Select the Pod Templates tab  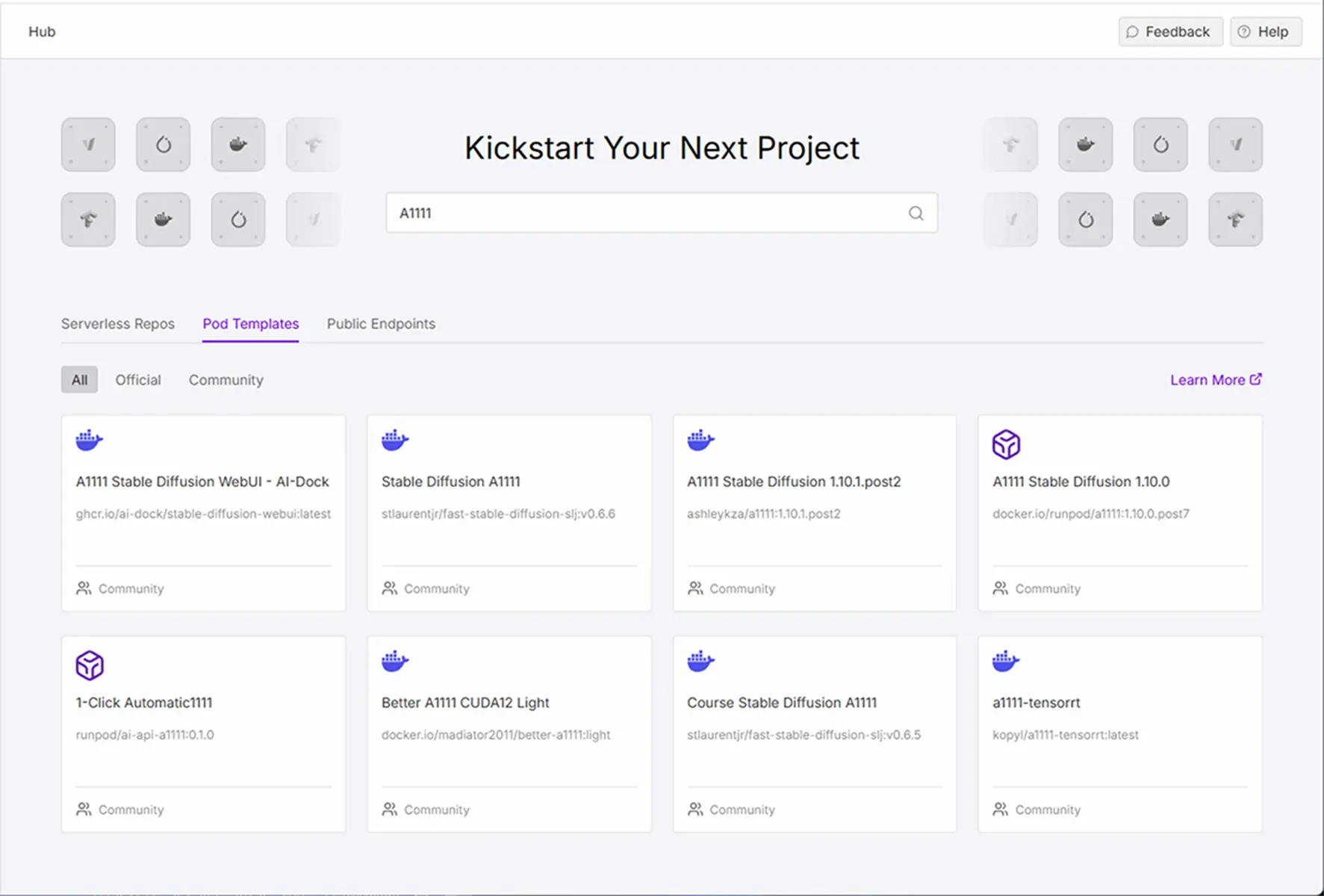251,324
